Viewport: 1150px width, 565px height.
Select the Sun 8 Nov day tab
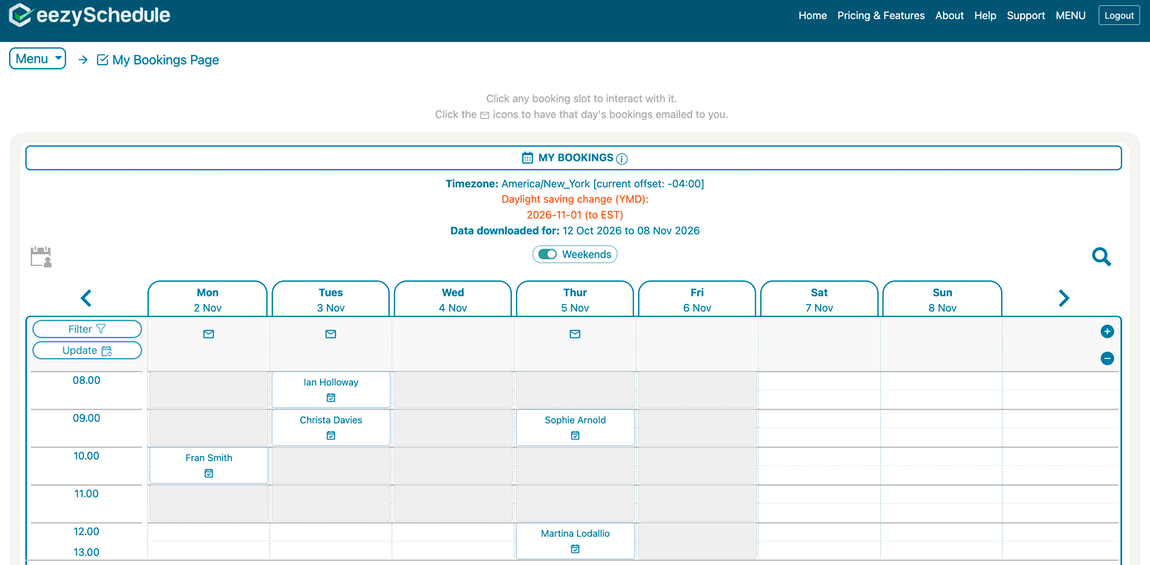click(942, 299)
